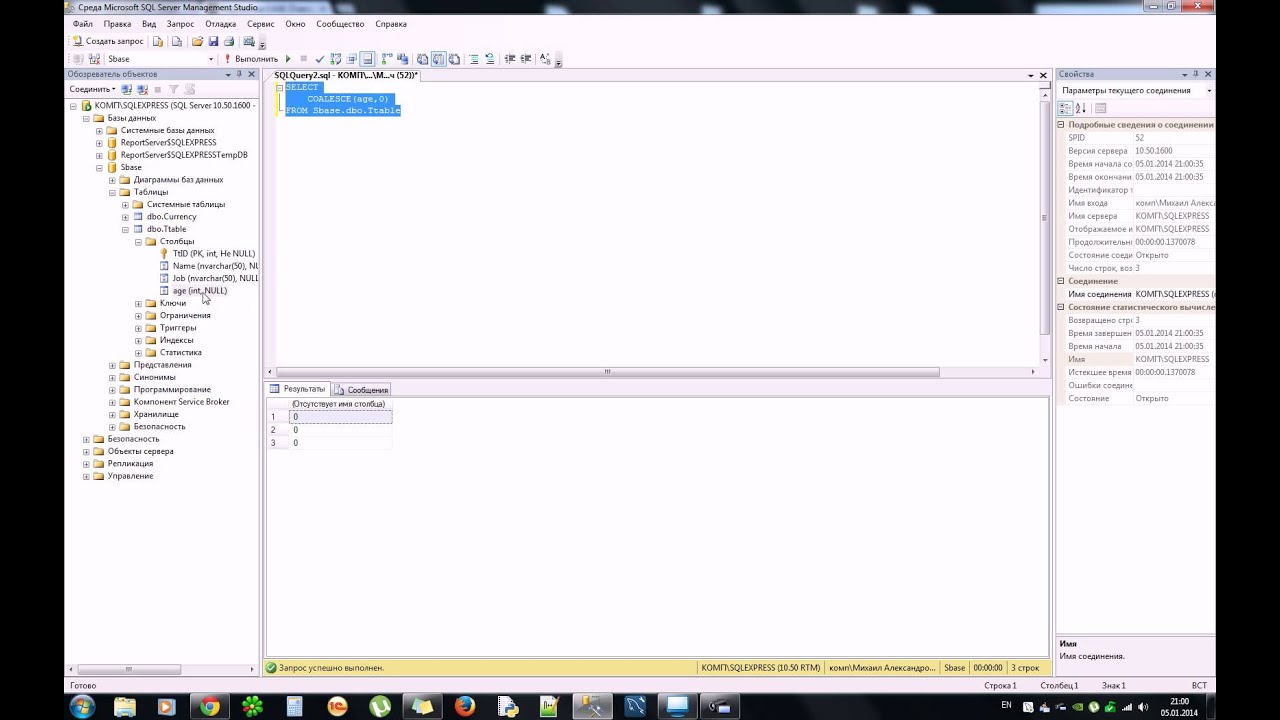Click the Categorized icon in the Properties panel
The image size is (1280, 720).
(1066, 108)
